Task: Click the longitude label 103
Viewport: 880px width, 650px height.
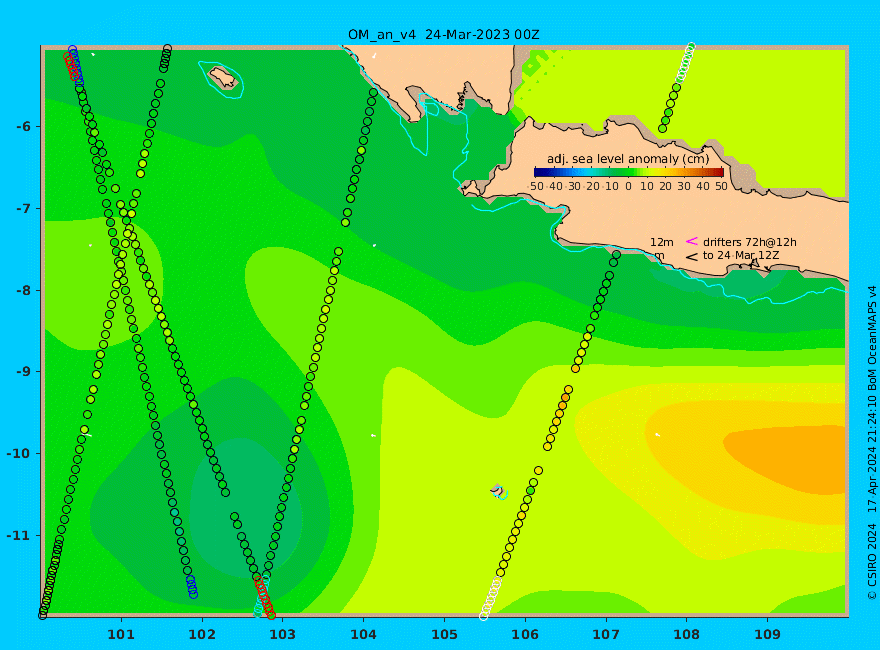Action: 282,634
